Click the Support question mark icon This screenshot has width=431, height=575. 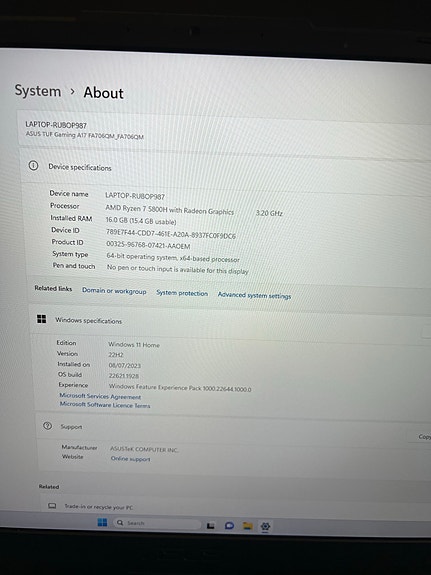point(47,426)
